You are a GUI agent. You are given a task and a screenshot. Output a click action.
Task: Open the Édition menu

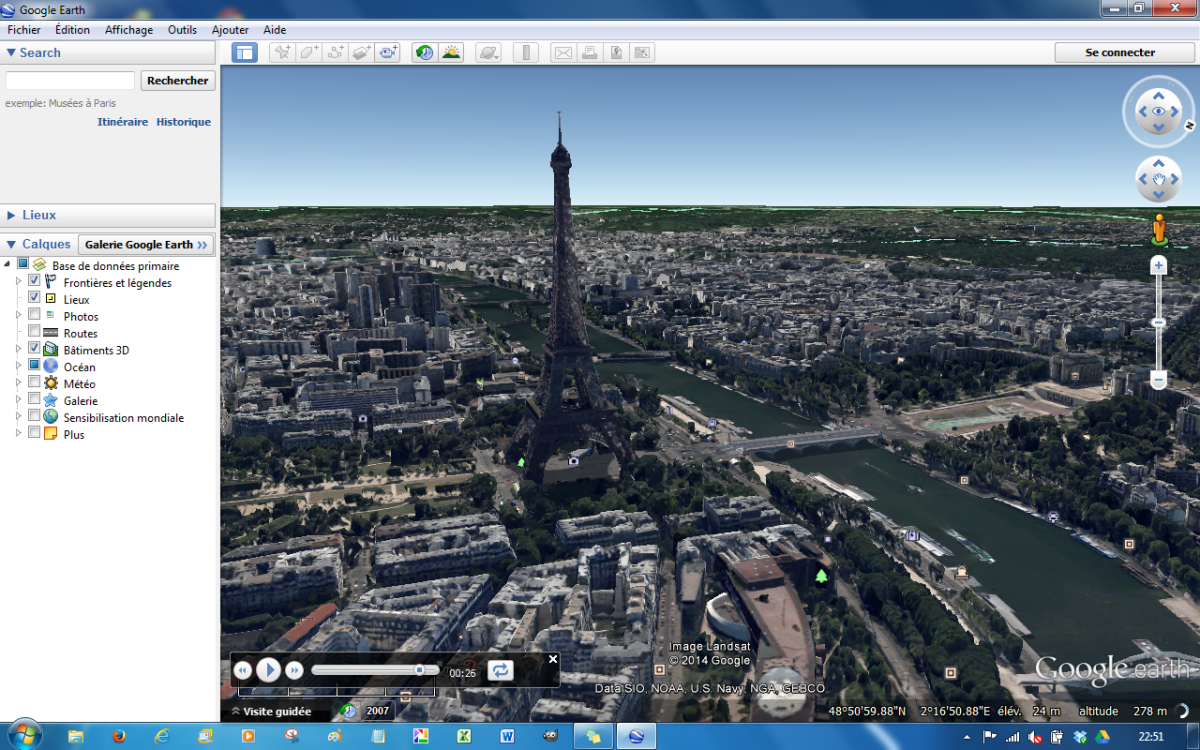coord(72,30)
